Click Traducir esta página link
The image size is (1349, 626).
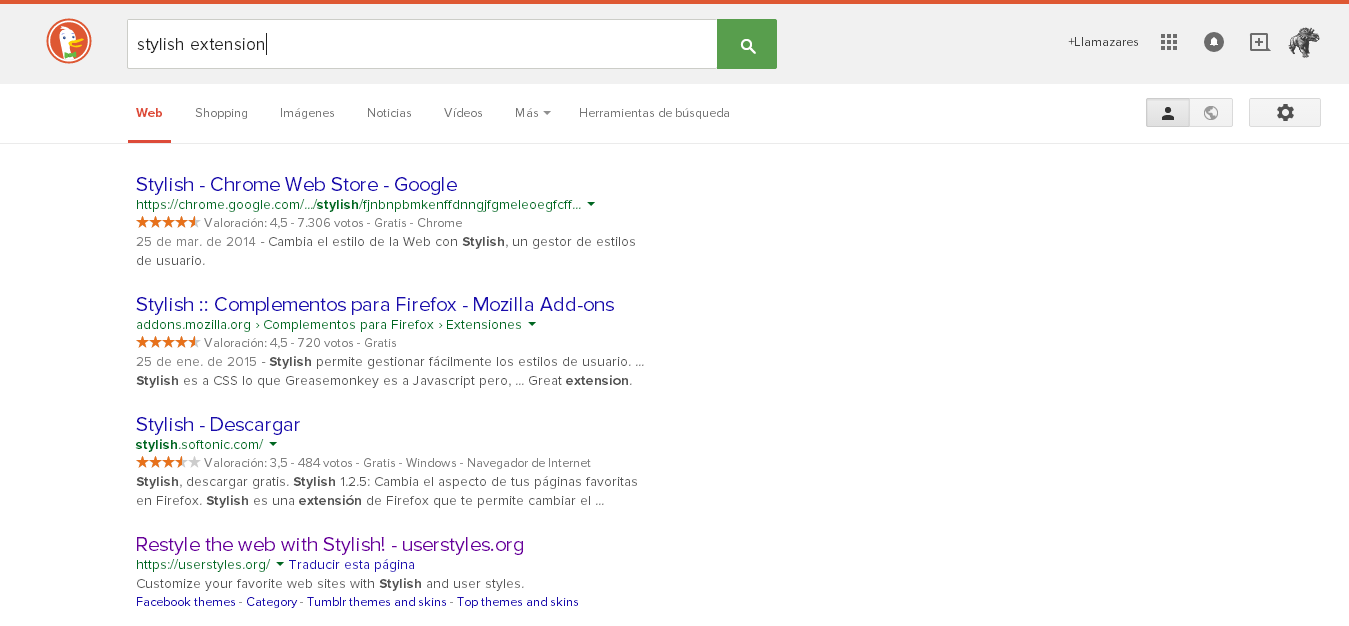(352, 565)
